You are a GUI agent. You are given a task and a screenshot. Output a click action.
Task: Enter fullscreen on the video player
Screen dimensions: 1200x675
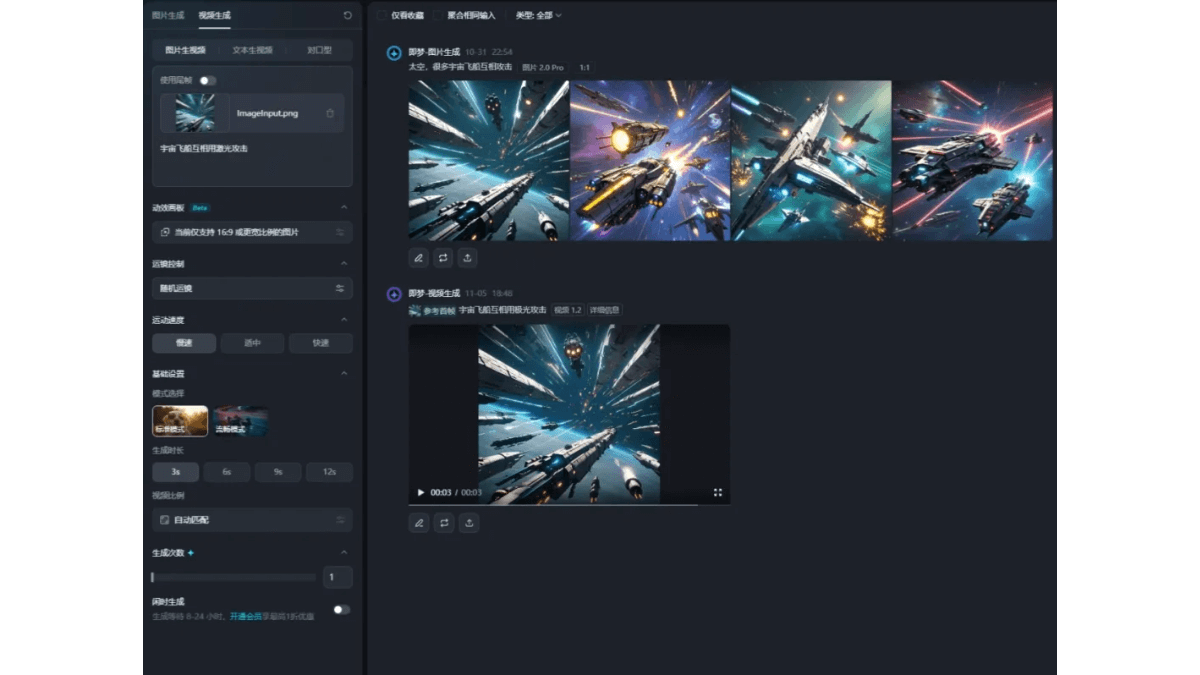coord(718,492)
